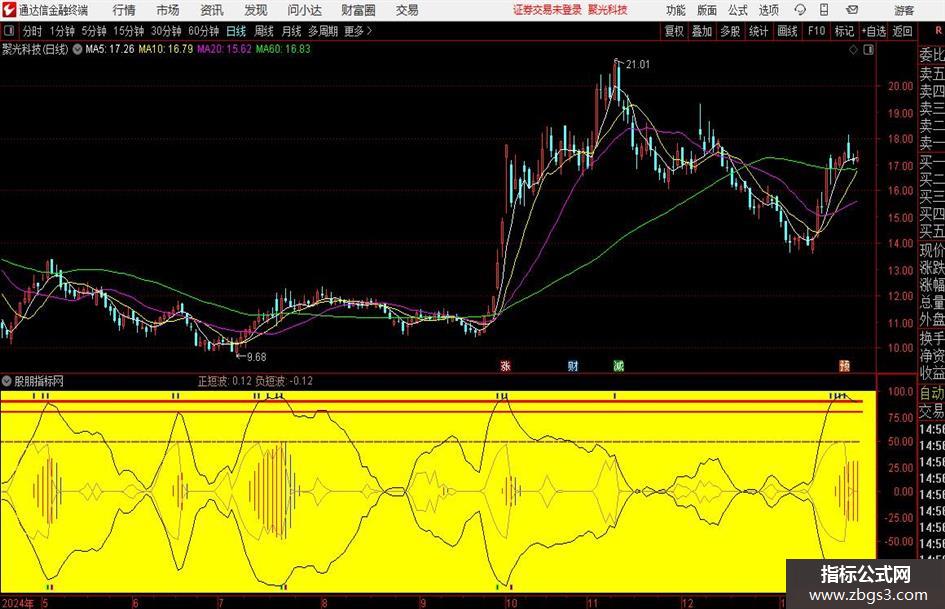
Task: Click the 21.01 high price label
Action: click(638, 65)
